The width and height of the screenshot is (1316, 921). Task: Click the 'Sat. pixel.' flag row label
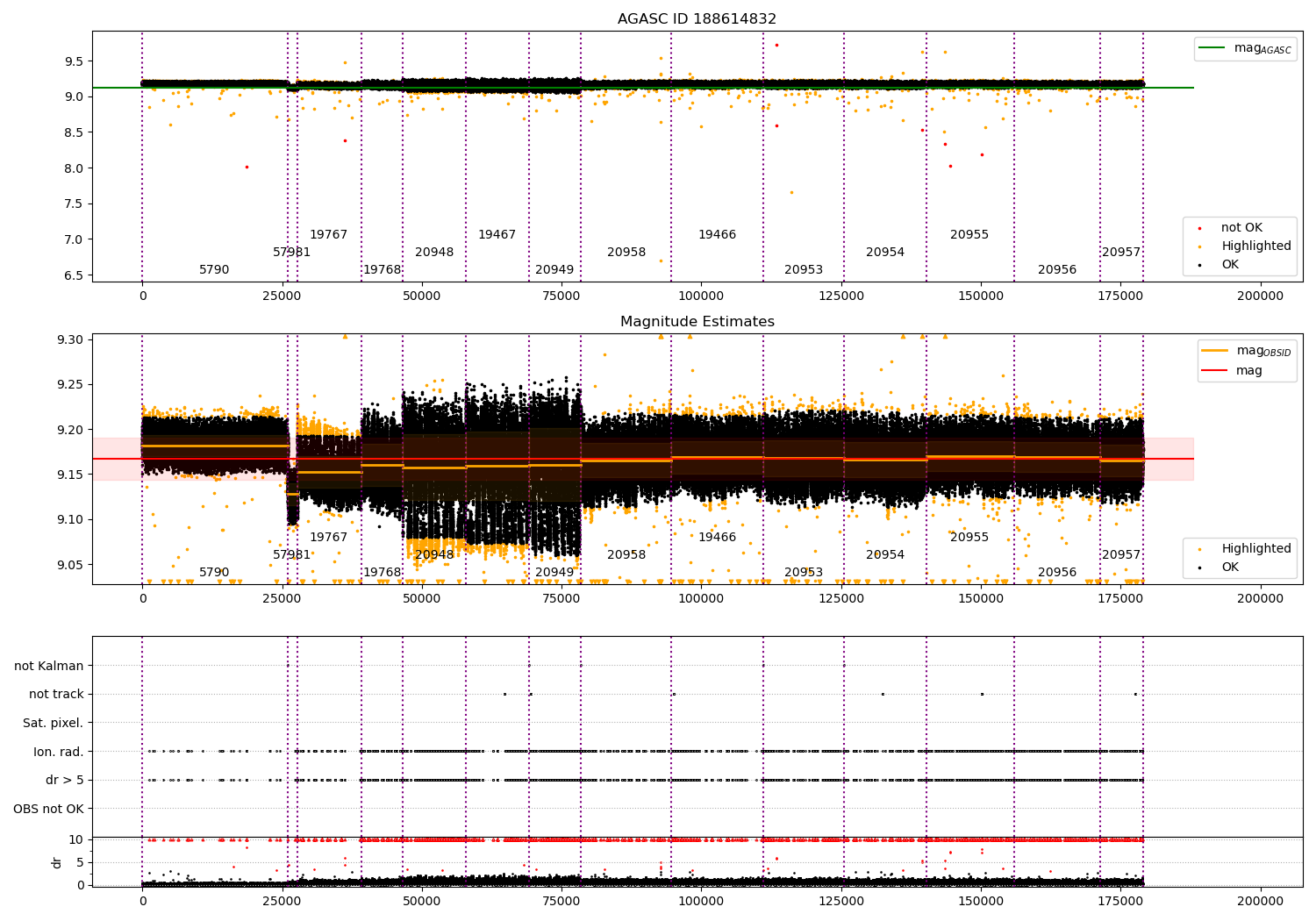pyautogui.click(x=53, y=723)
